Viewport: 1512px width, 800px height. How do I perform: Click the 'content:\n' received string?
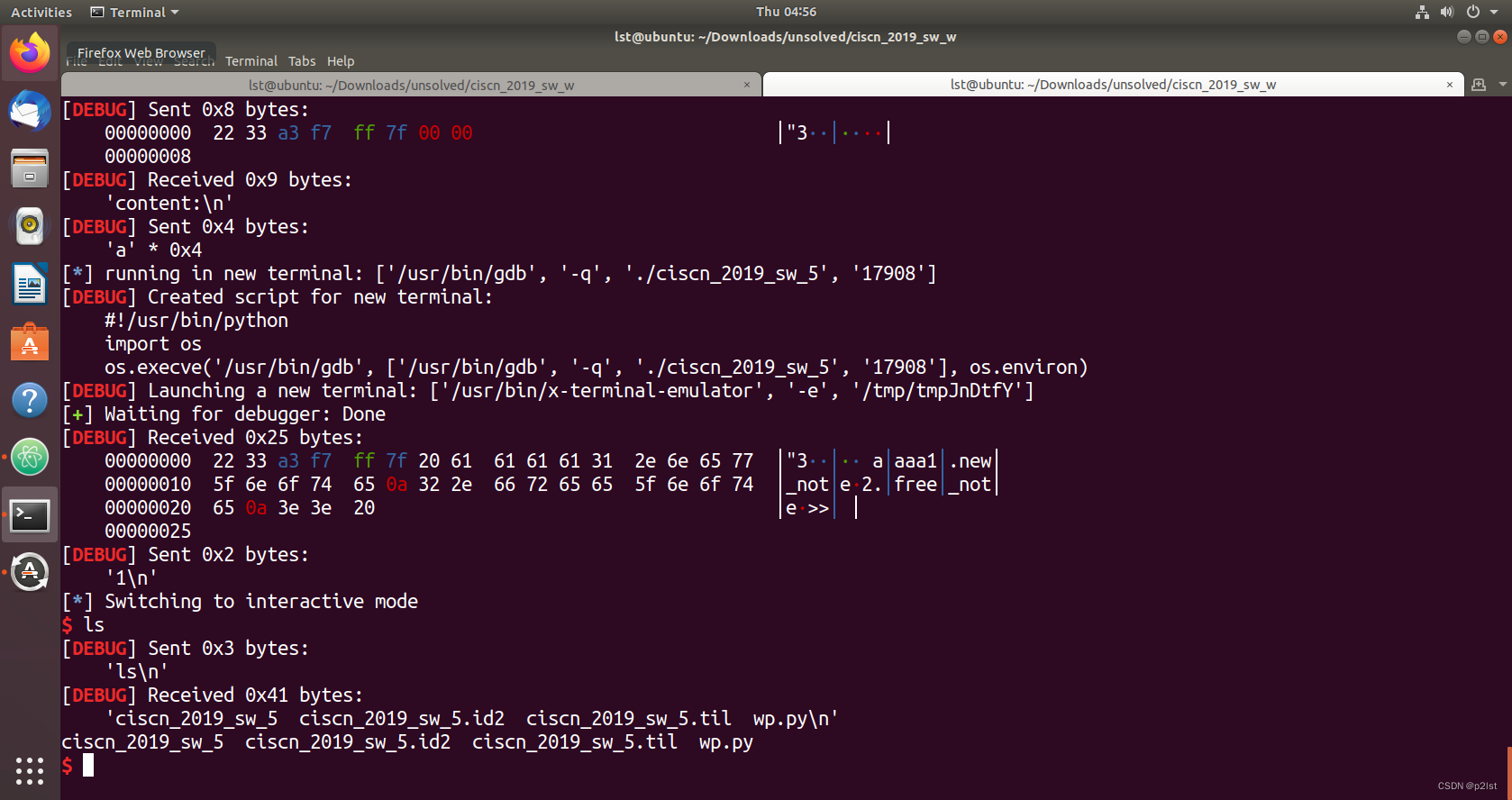click(169, 203)
